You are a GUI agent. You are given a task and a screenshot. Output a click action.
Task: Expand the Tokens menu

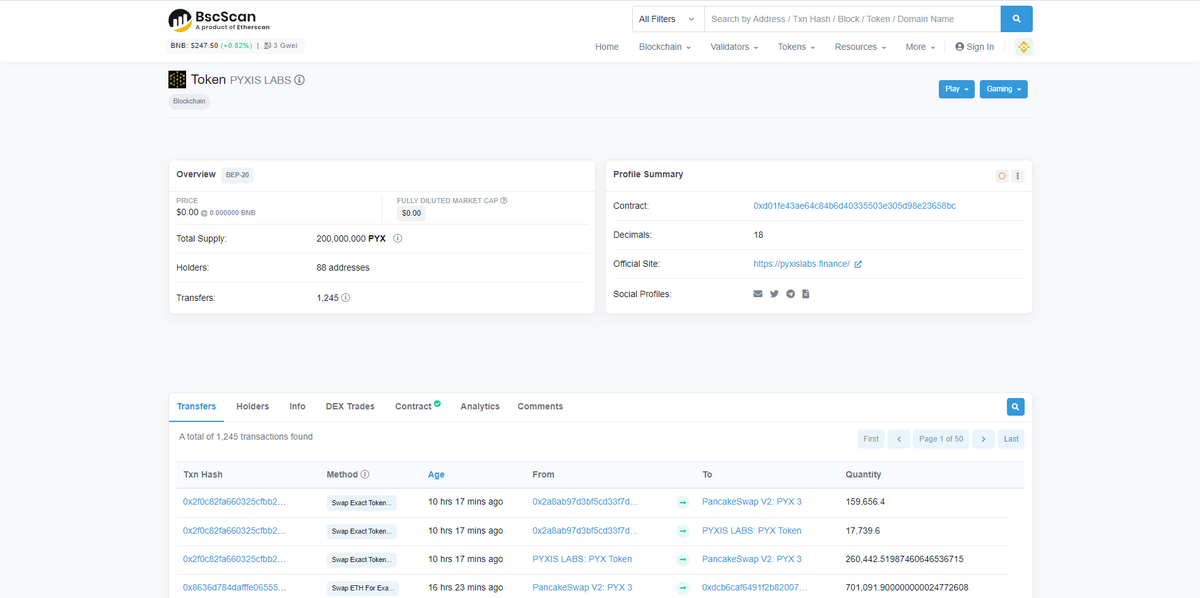click(796, 47)
